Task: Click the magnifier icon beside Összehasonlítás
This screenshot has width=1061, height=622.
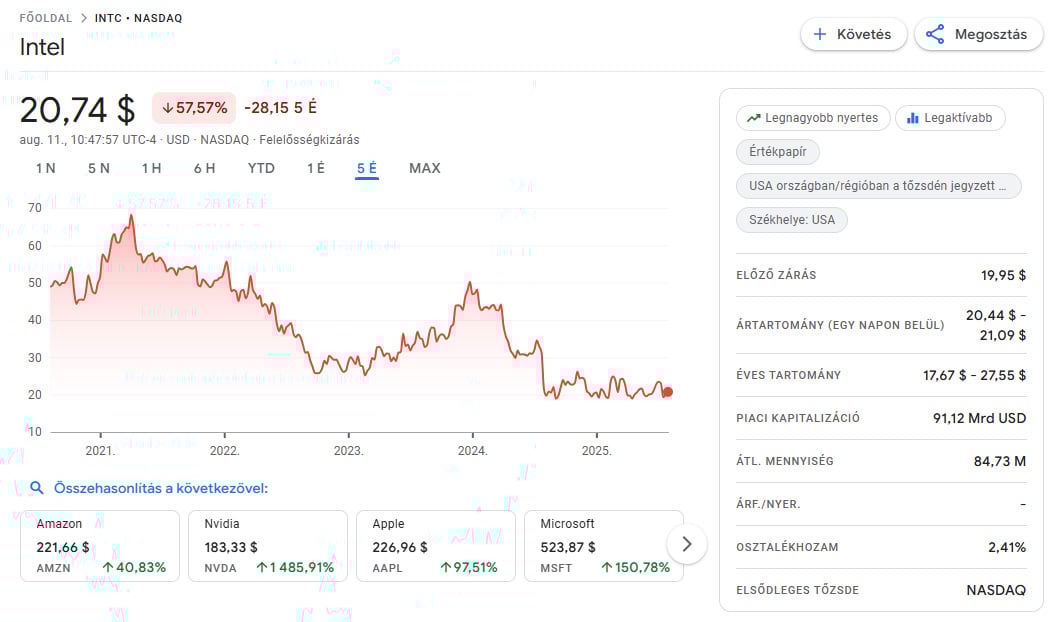Action: click(37, 488)
